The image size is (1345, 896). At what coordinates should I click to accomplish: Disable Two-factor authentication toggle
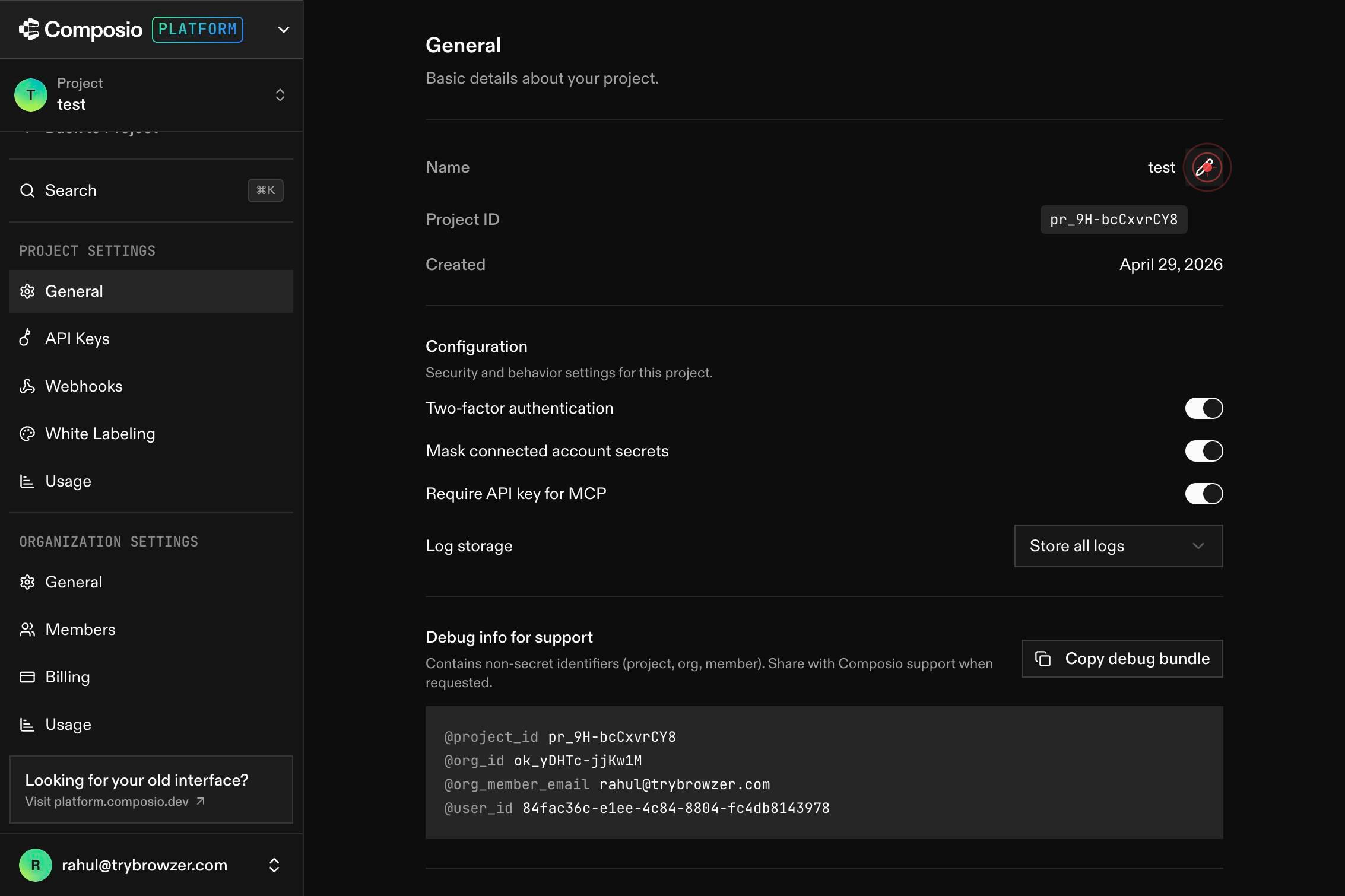tap(1204, 408)
